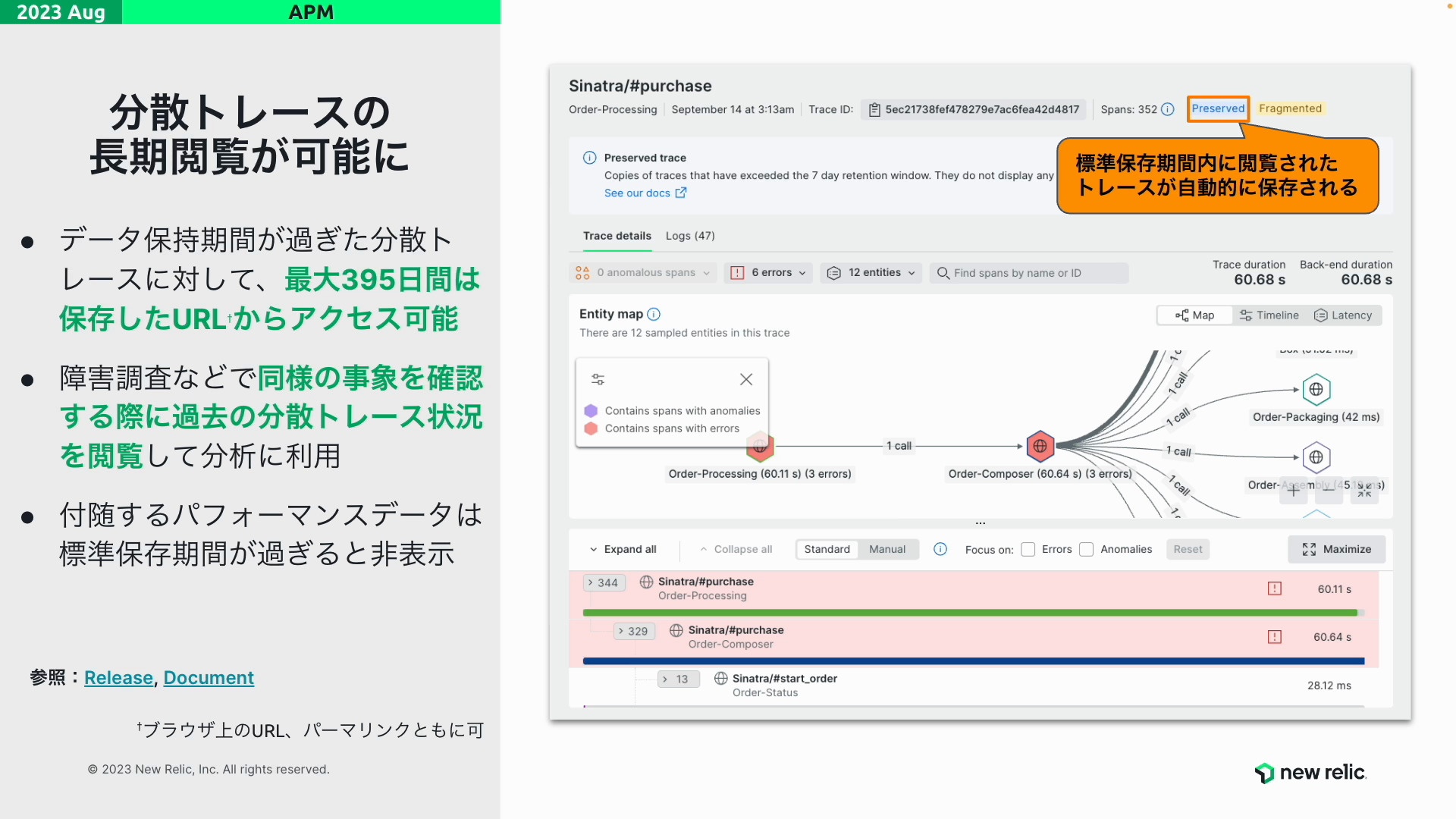Click the 1 call label between entities

(x=899, y=446)
